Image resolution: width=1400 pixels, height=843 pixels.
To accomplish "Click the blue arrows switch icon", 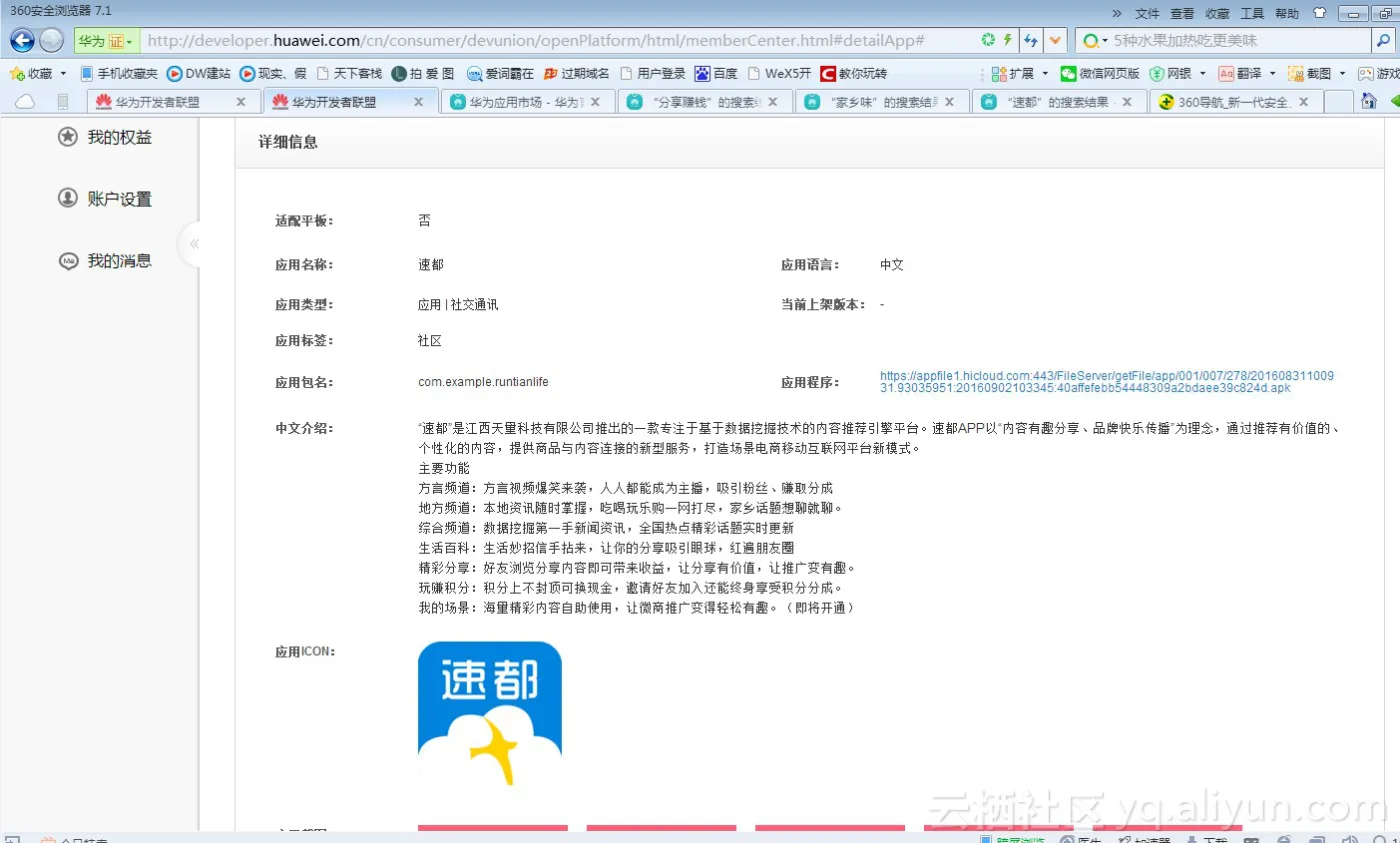I will pyautogui.click(x=1031, y=41).
